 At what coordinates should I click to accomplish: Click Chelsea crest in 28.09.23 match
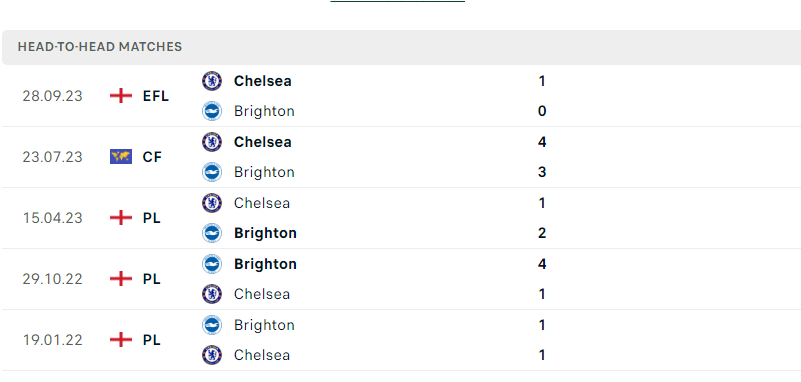[211, 81]
